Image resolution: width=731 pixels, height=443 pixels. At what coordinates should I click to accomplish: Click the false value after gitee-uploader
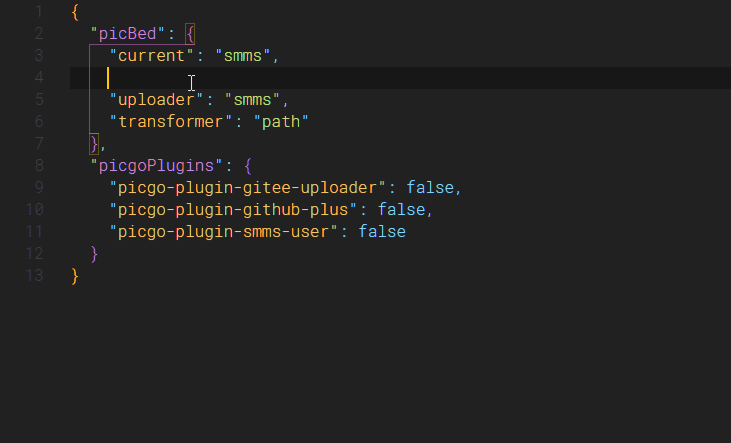[x=430, y=187]
